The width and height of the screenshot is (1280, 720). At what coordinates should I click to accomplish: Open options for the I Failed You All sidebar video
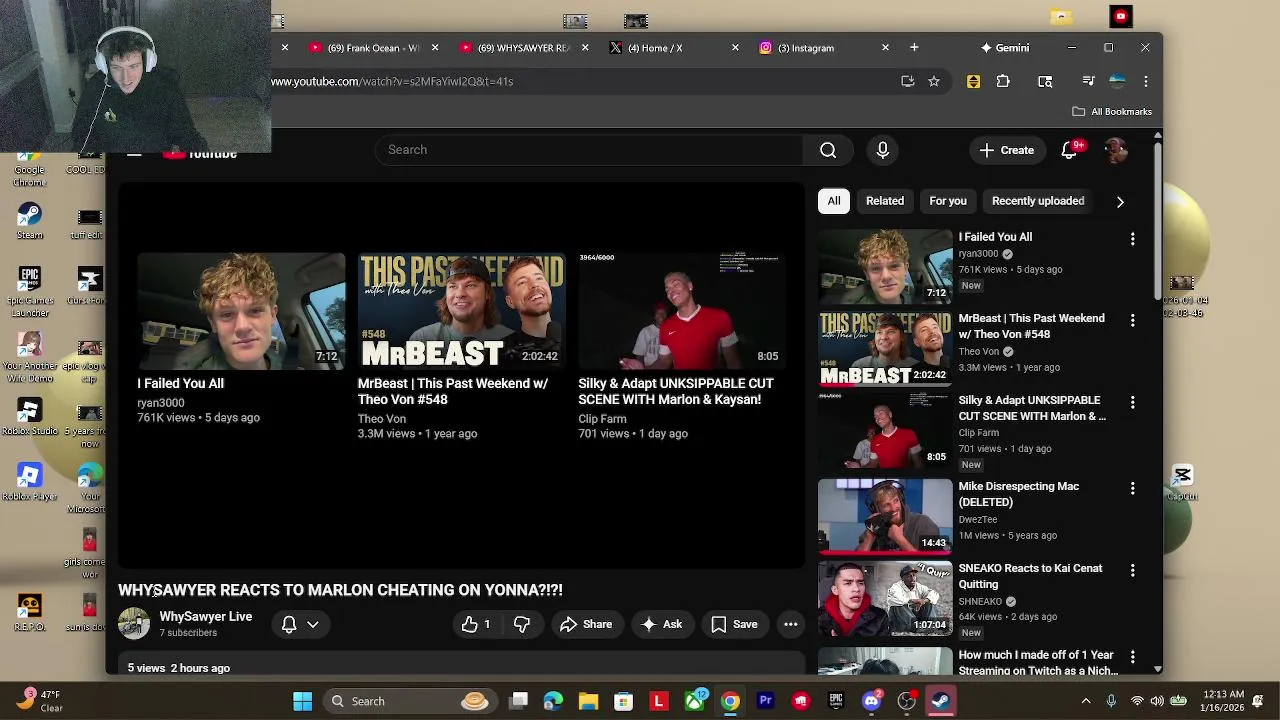point(1132,239)
